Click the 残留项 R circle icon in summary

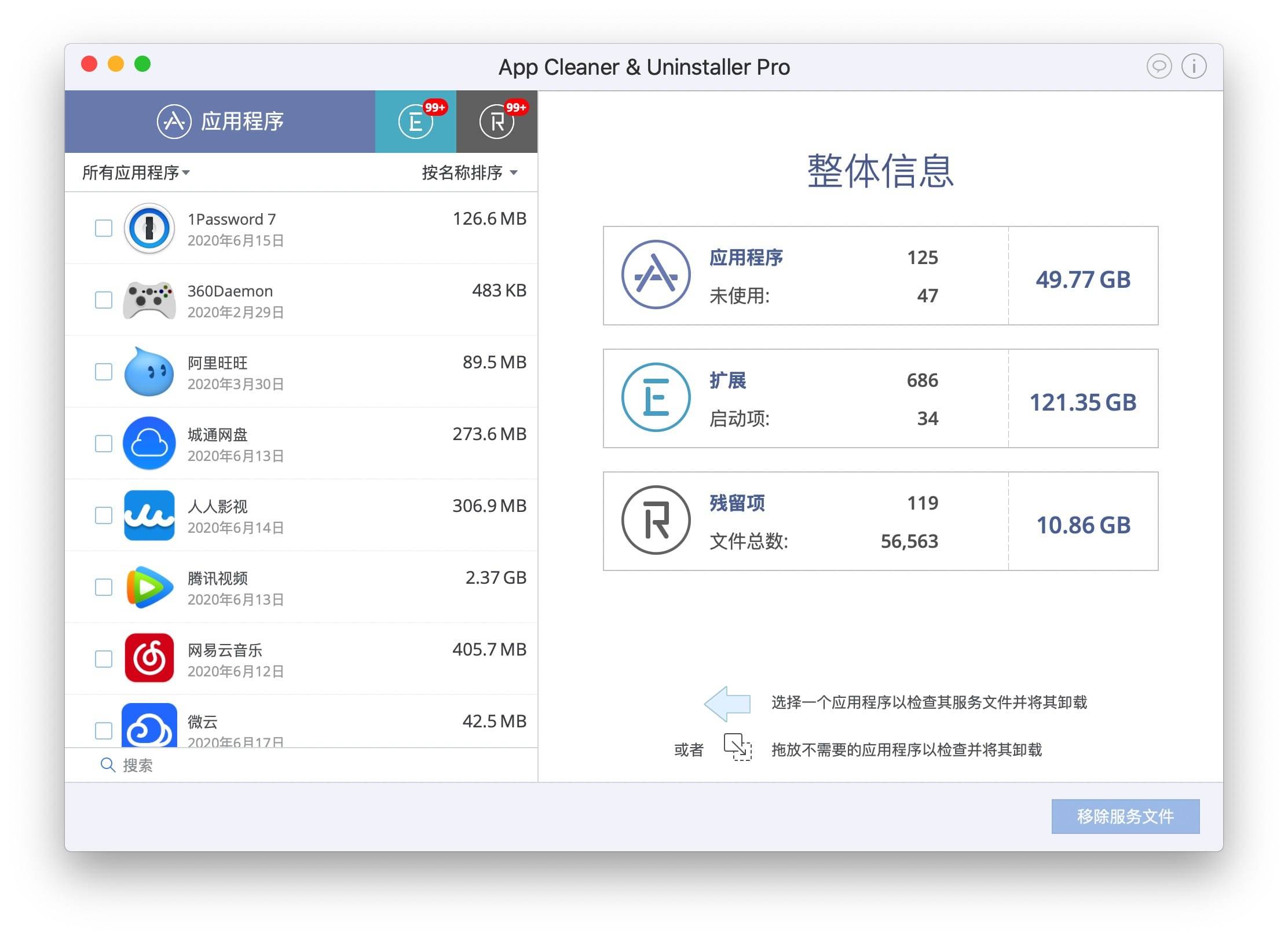(x=656, y=520)
